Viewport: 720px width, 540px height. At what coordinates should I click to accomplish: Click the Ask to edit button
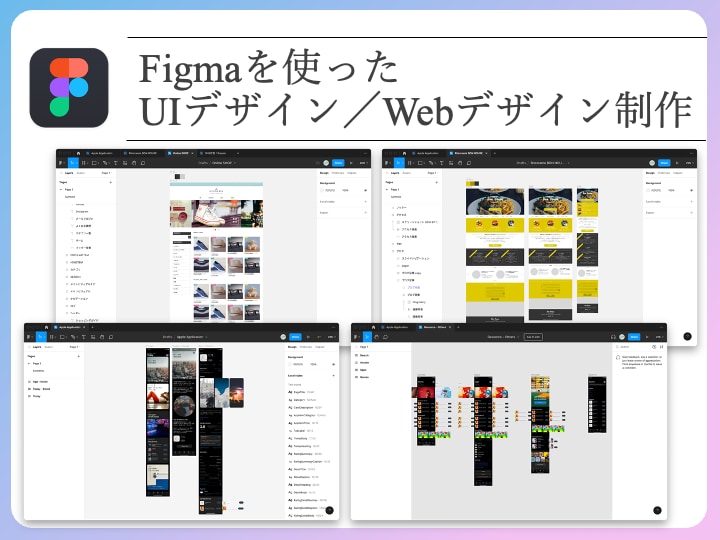click(533, 337)
